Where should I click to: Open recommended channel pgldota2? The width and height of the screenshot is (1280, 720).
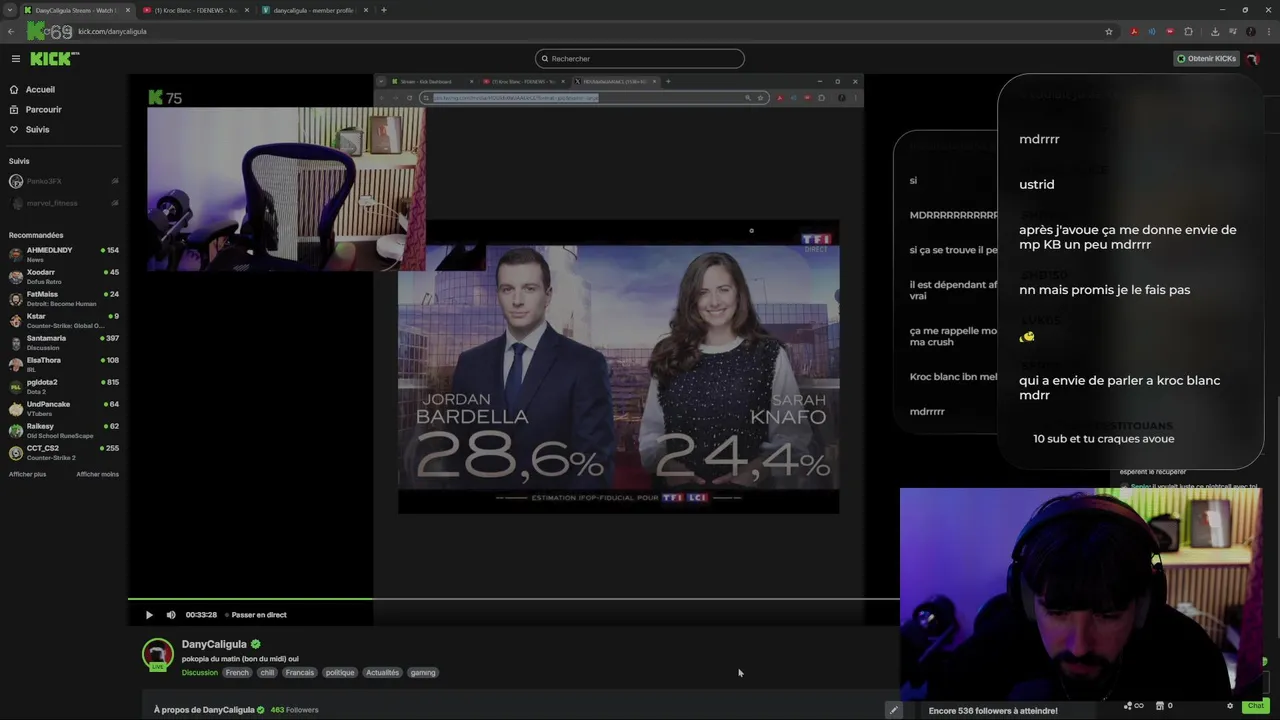[x=64, y=386]
